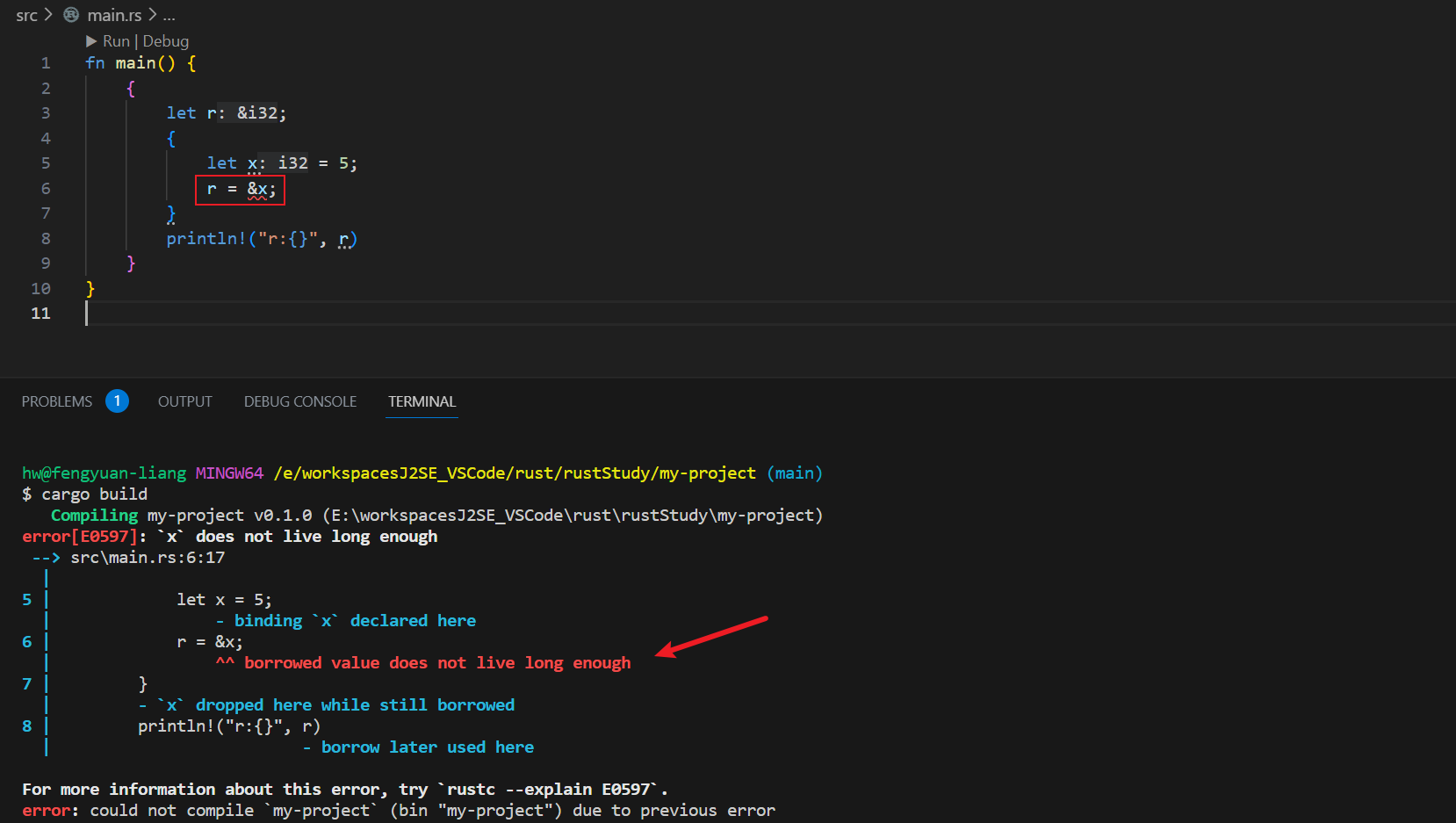Click 'hw@fengyuan-liang' in terminal prompt
Screen dimensions: 1456x823
105,473
